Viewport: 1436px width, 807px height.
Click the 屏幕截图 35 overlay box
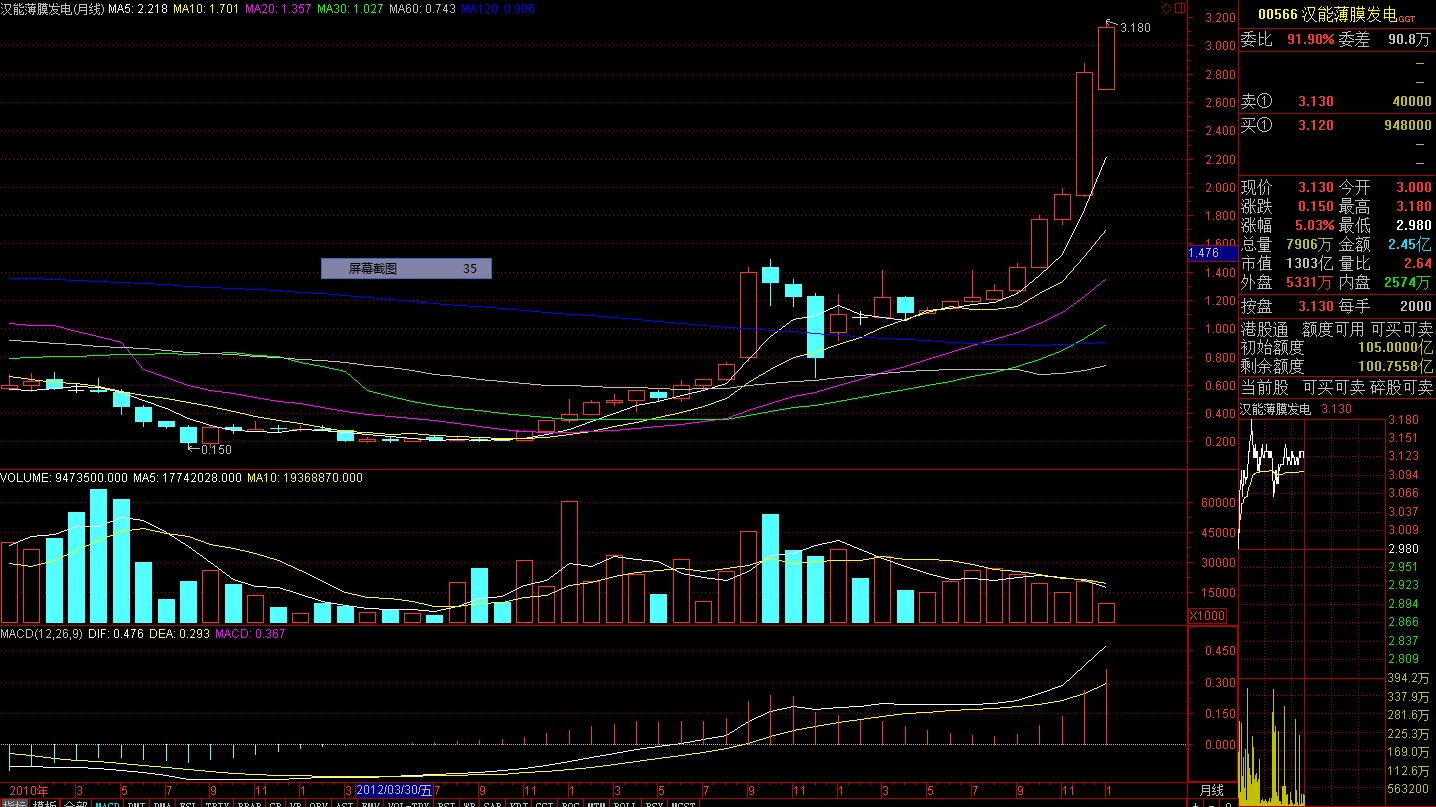coord(406,269)
